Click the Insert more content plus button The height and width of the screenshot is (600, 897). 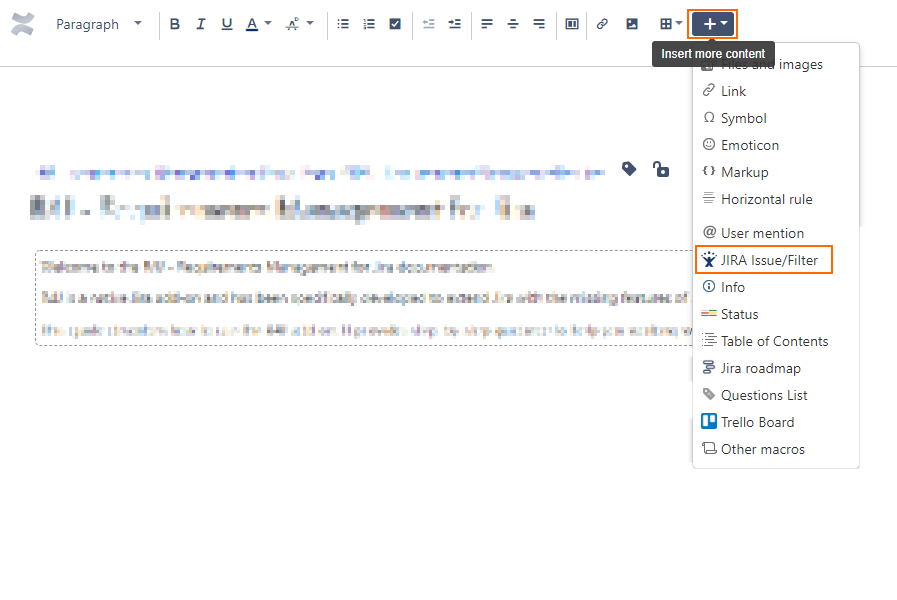point(712,24)
